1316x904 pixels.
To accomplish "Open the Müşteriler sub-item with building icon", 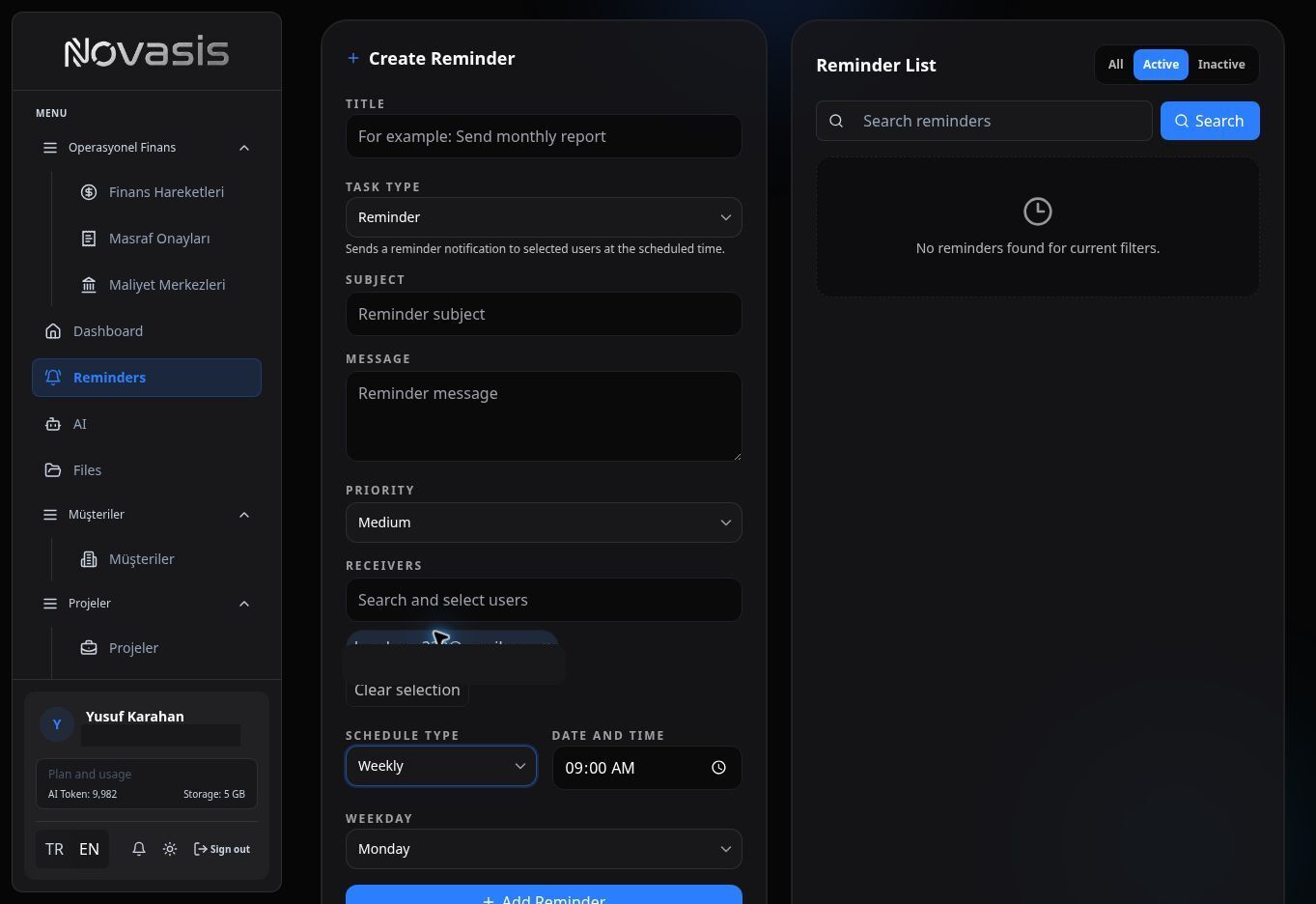I will 141,559.
